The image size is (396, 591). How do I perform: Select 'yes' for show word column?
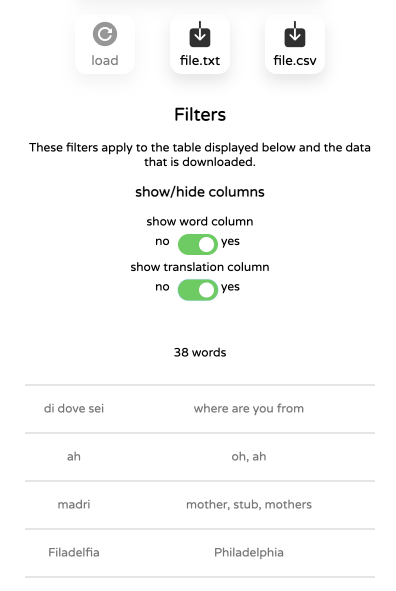tap(230, 242)
